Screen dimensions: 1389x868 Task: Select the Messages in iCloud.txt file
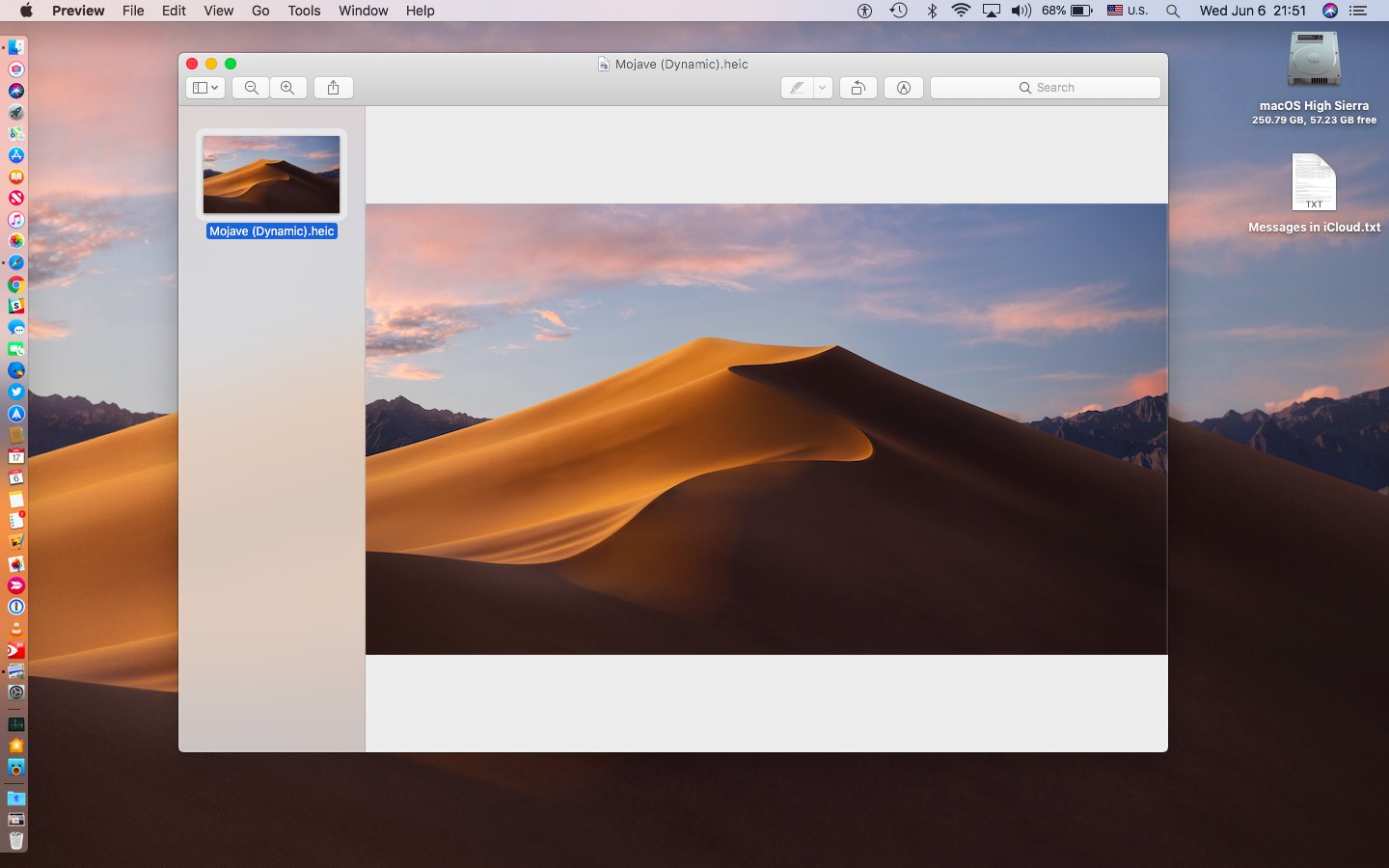(1314, 183)
